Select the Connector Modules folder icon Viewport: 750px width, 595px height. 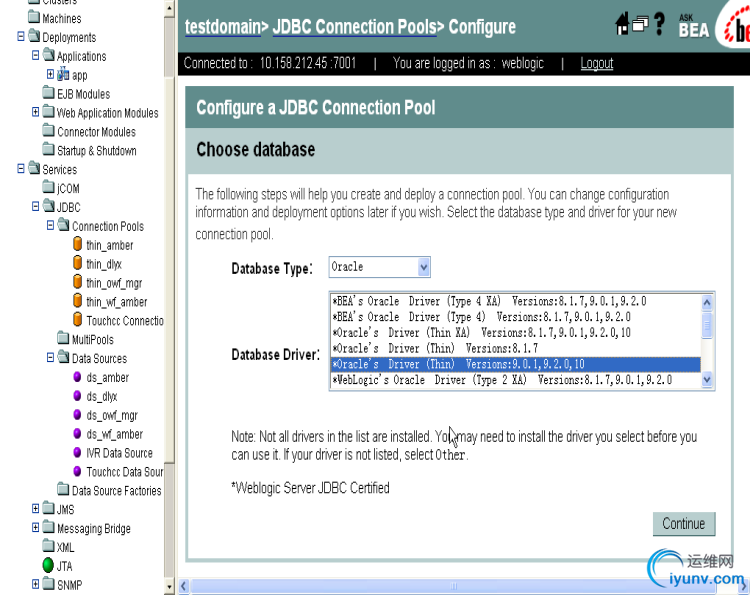click(48, 130)
